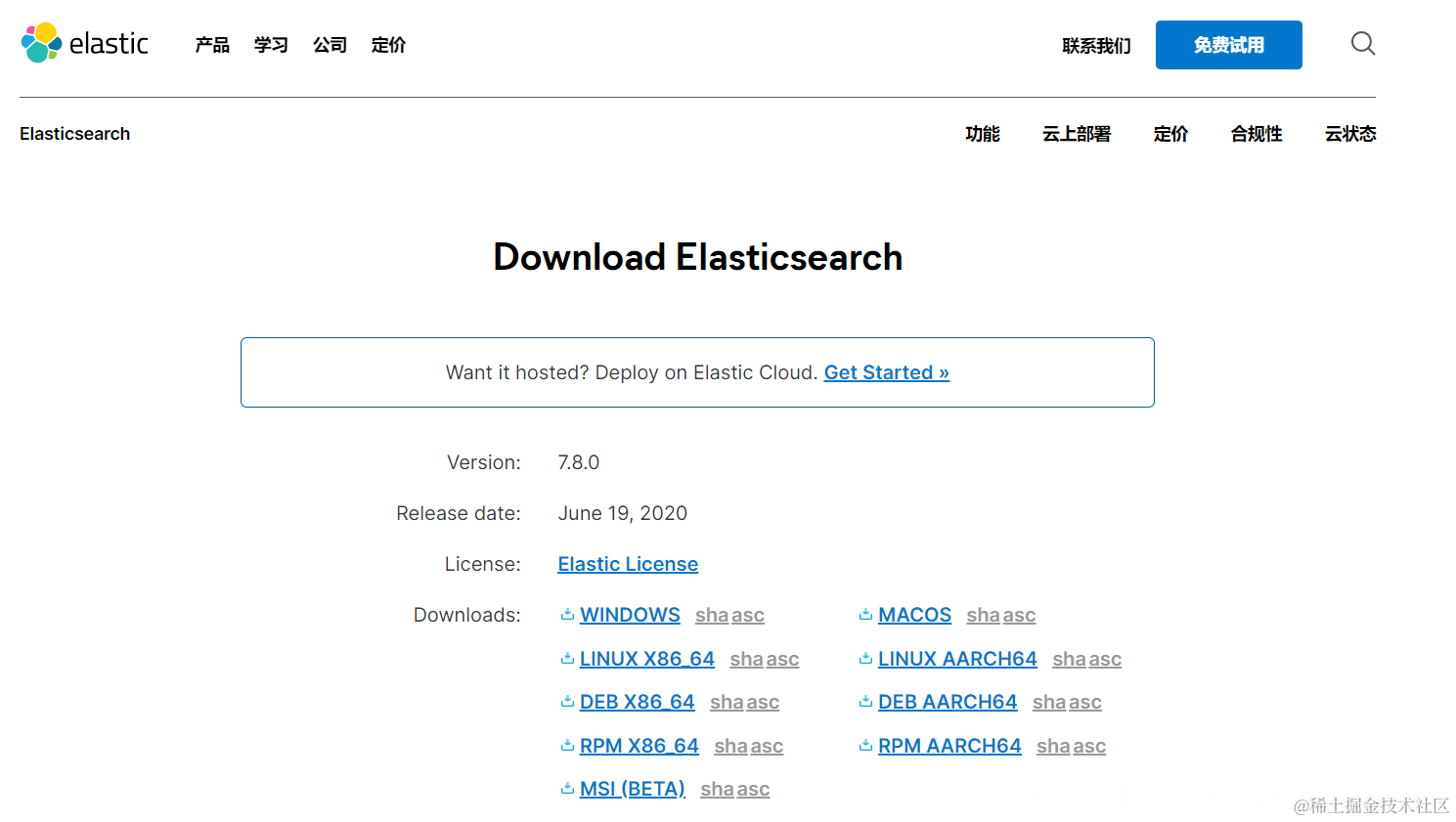
Task: Click the Elasticsearch subnavigation title
Action: (x=74, y=134)
